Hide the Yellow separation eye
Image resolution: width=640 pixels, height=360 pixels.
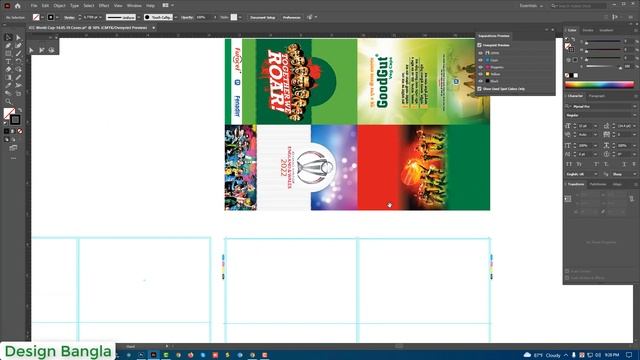pos(480,74)
